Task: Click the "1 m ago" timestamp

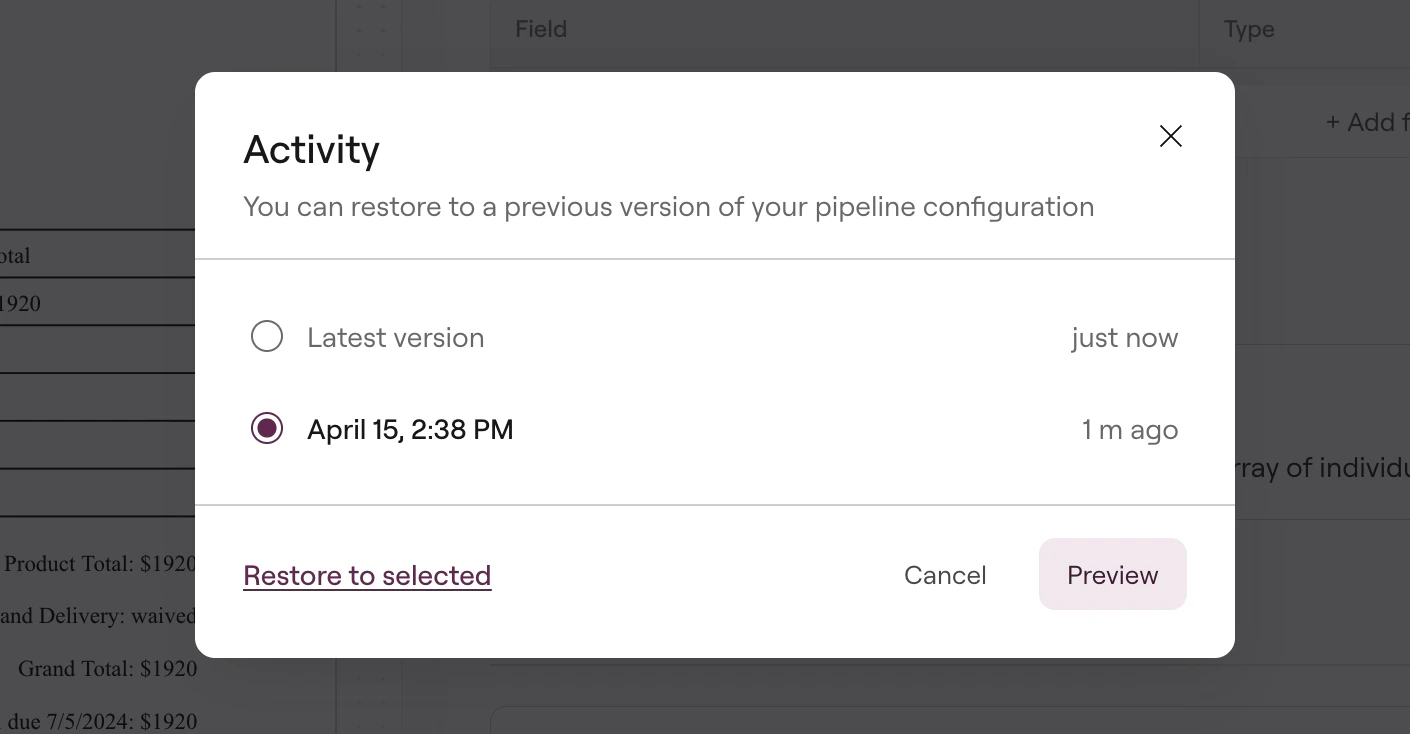Action: click(x=1130, y=428)
